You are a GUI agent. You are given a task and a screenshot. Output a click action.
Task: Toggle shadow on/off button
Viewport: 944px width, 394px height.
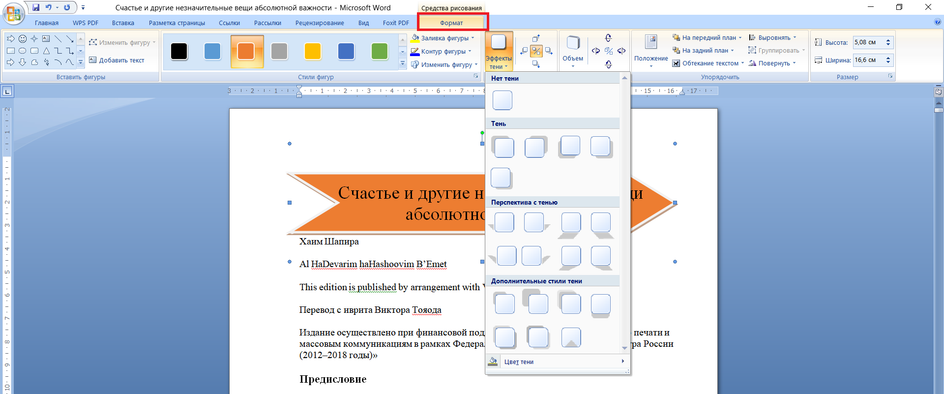point(536,51)
